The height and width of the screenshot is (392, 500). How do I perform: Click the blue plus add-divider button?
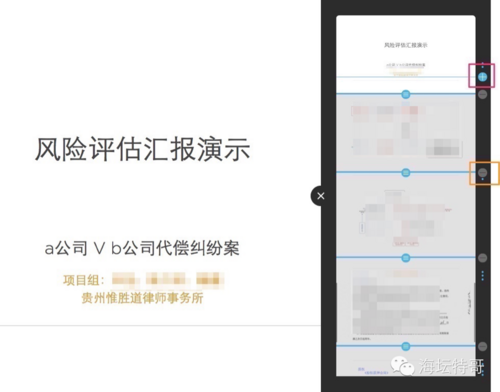tap(482, 77)
